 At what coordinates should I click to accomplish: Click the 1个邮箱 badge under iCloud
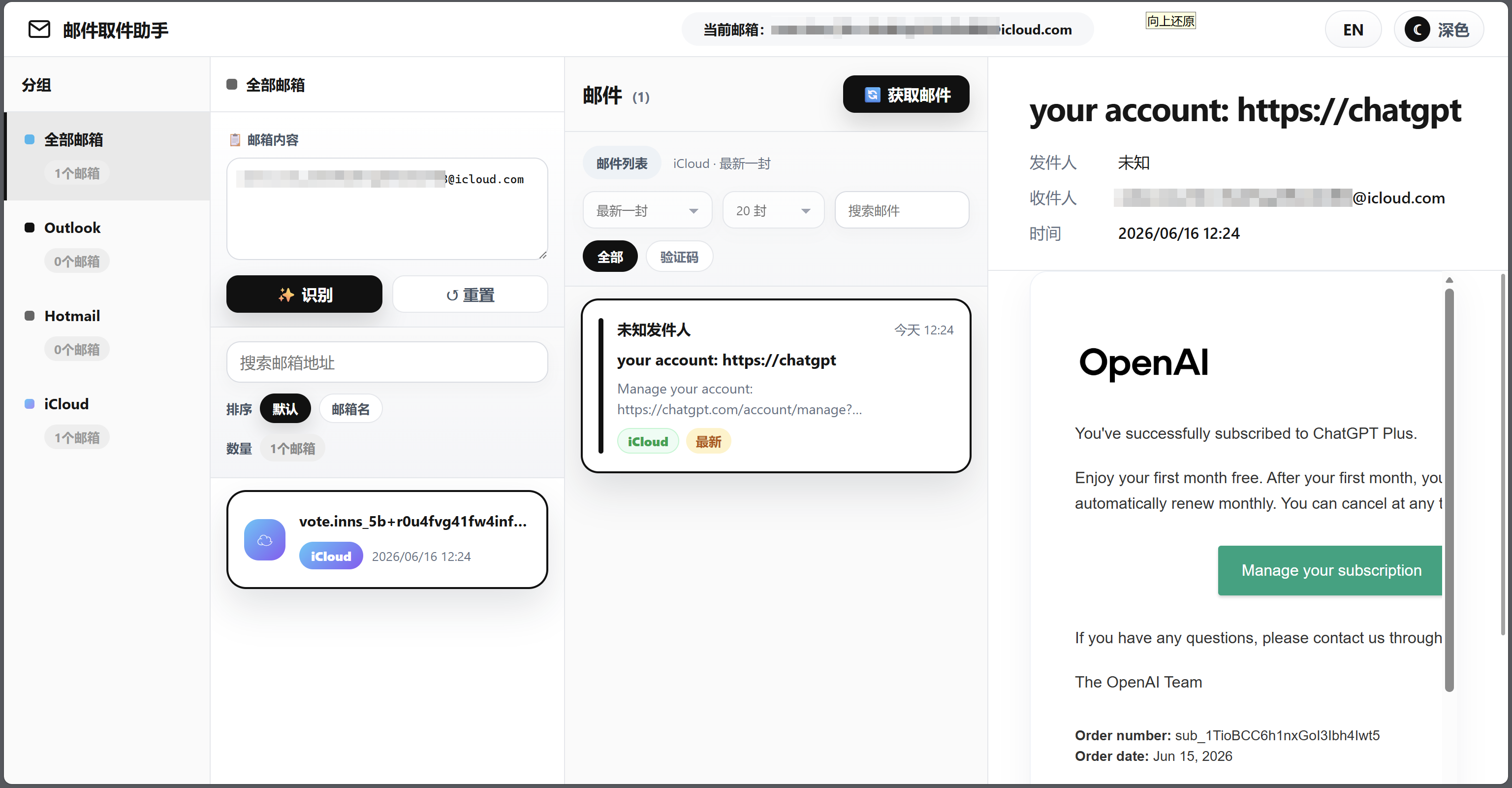(77, 437)
